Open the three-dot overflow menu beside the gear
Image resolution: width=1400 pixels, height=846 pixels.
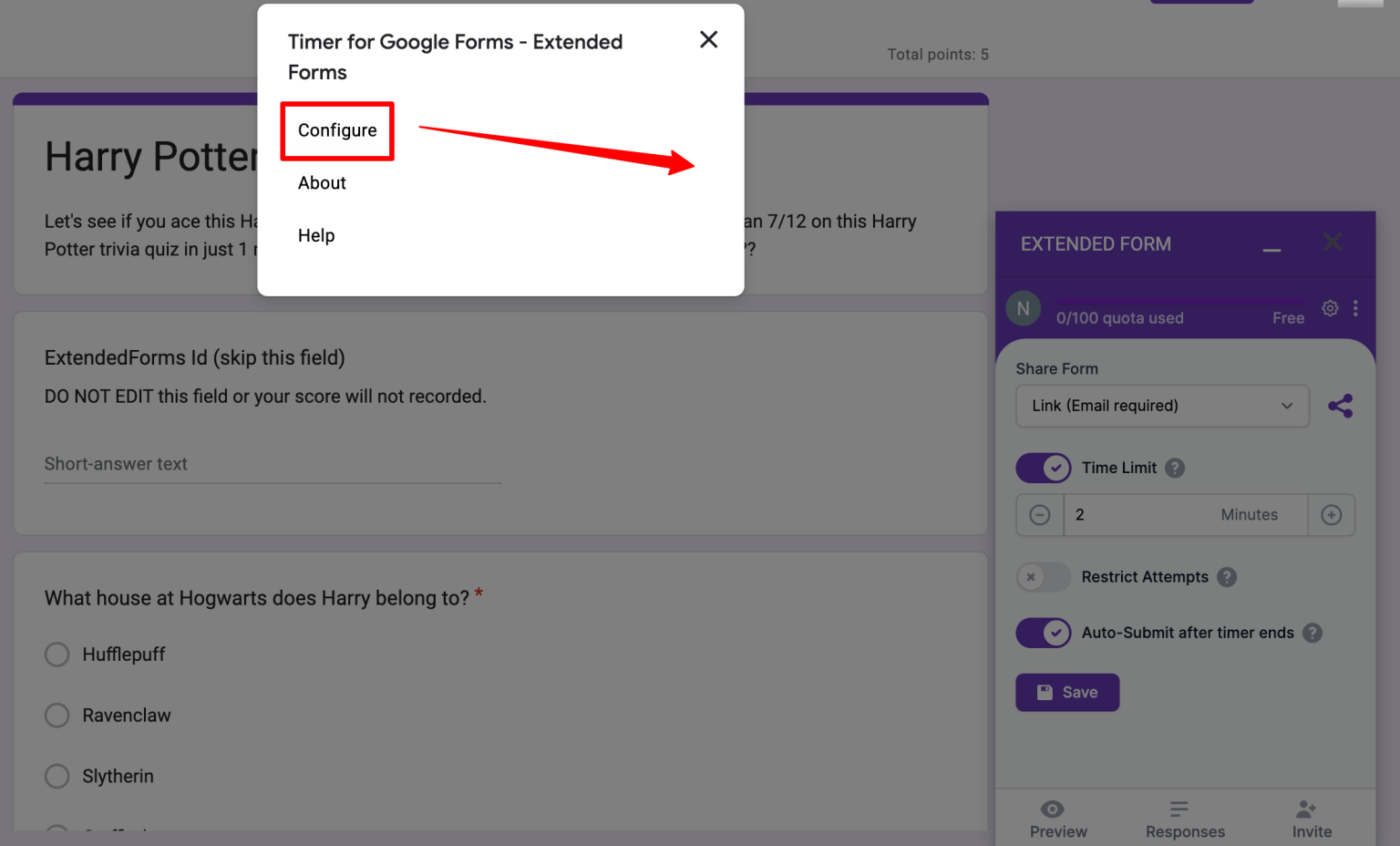click(1356, 308)
